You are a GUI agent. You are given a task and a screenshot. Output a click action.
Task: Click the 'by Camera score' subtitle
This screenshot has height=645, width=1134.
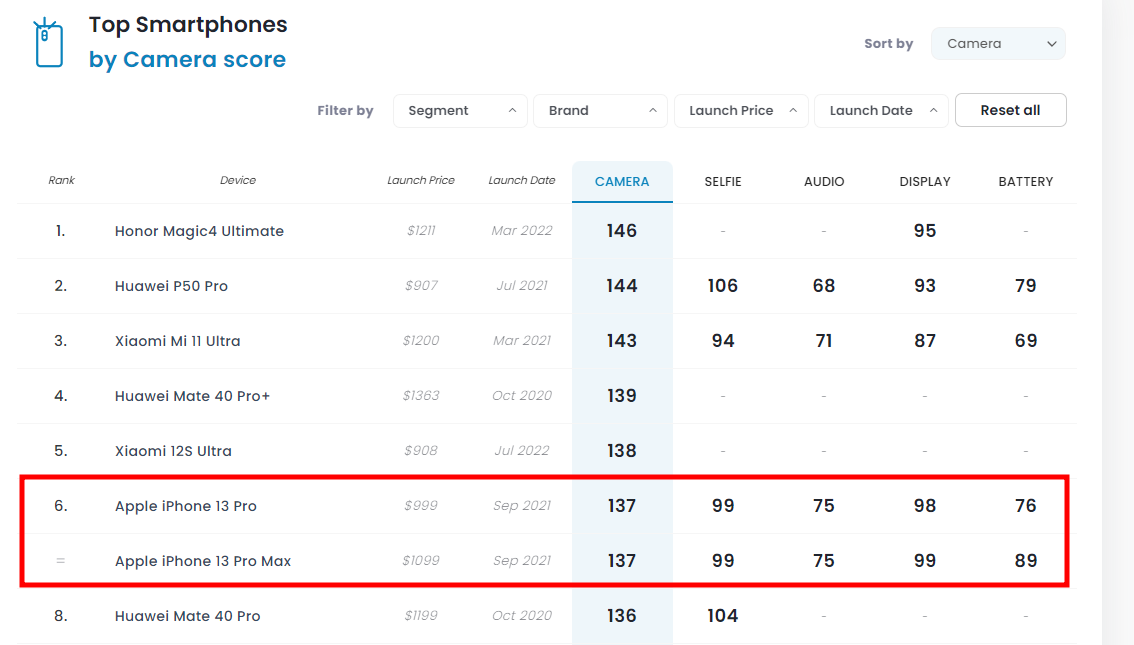coord(187,59)
